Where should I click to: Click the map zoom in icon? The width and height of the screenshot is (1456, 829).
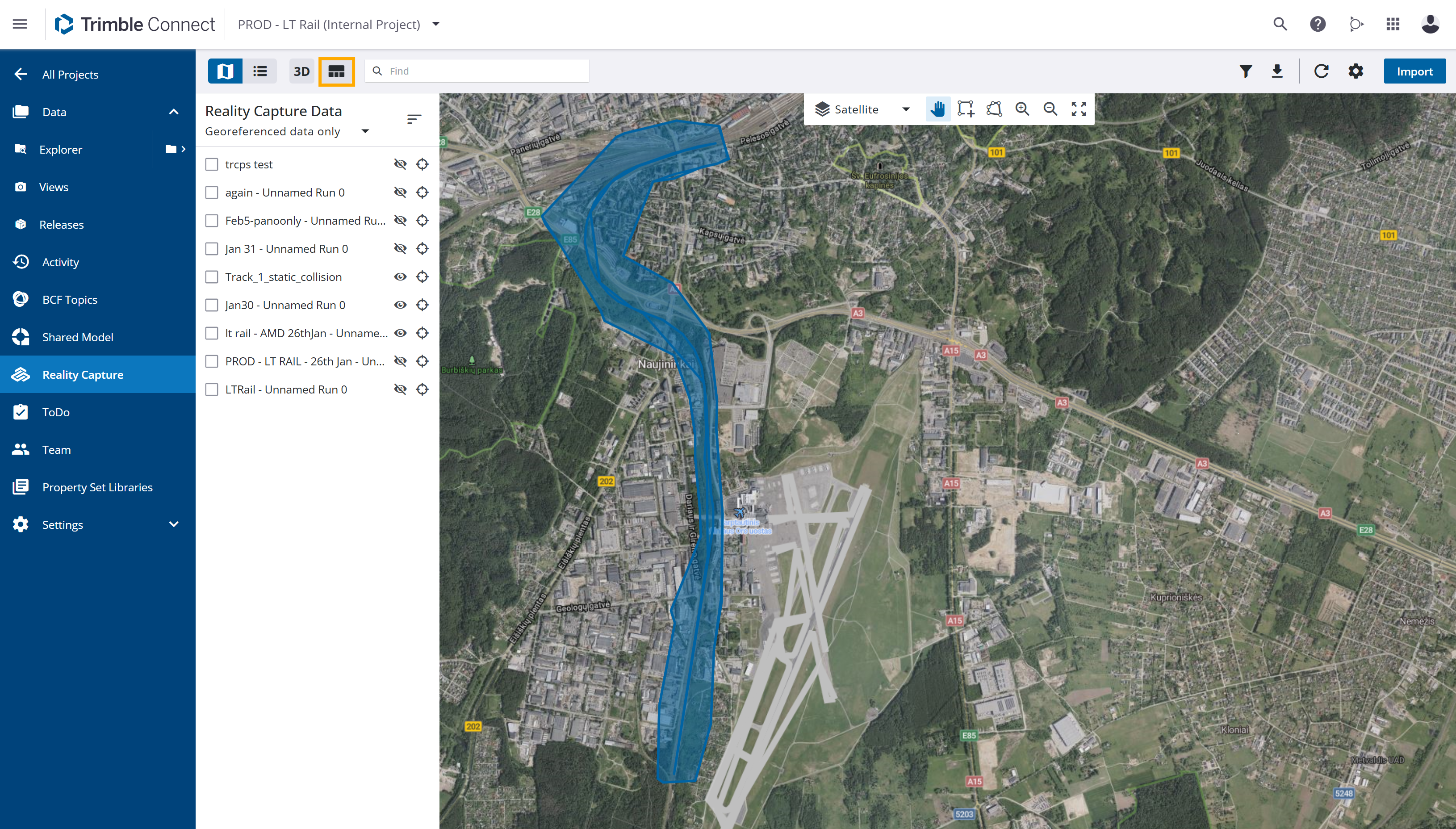[1022, 109]
